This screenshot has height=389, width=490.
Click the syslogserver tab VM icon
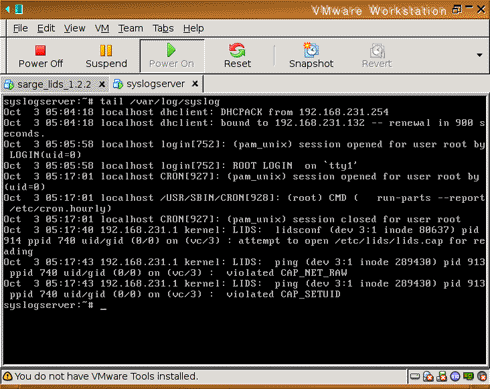[118, 84]
